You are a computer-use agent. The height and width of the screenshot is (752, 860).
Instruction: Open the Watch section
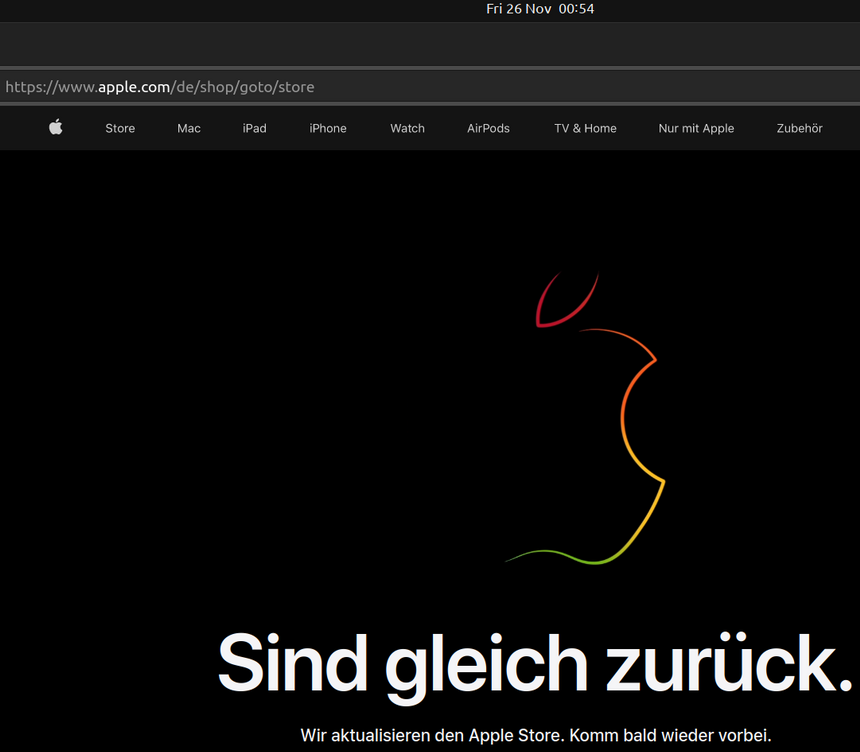coord(407,128)
